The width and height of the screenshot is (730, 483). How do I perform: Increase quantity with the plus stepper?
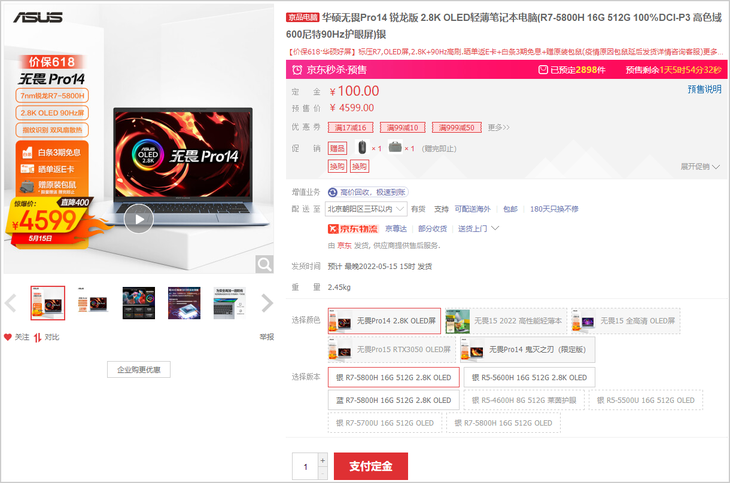coord(322,460)
